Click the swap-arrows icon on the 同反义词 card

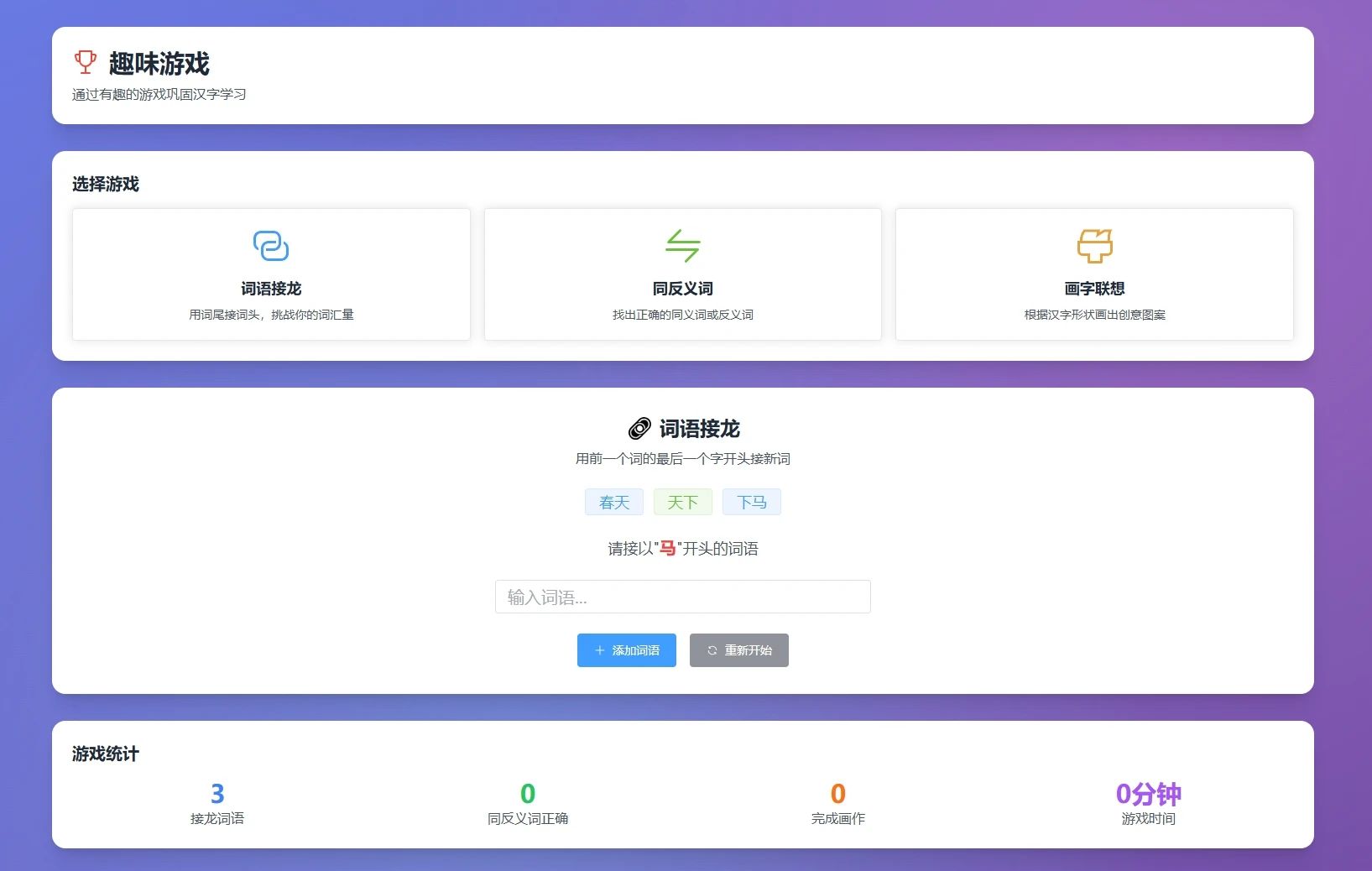(x=682, y=246)
